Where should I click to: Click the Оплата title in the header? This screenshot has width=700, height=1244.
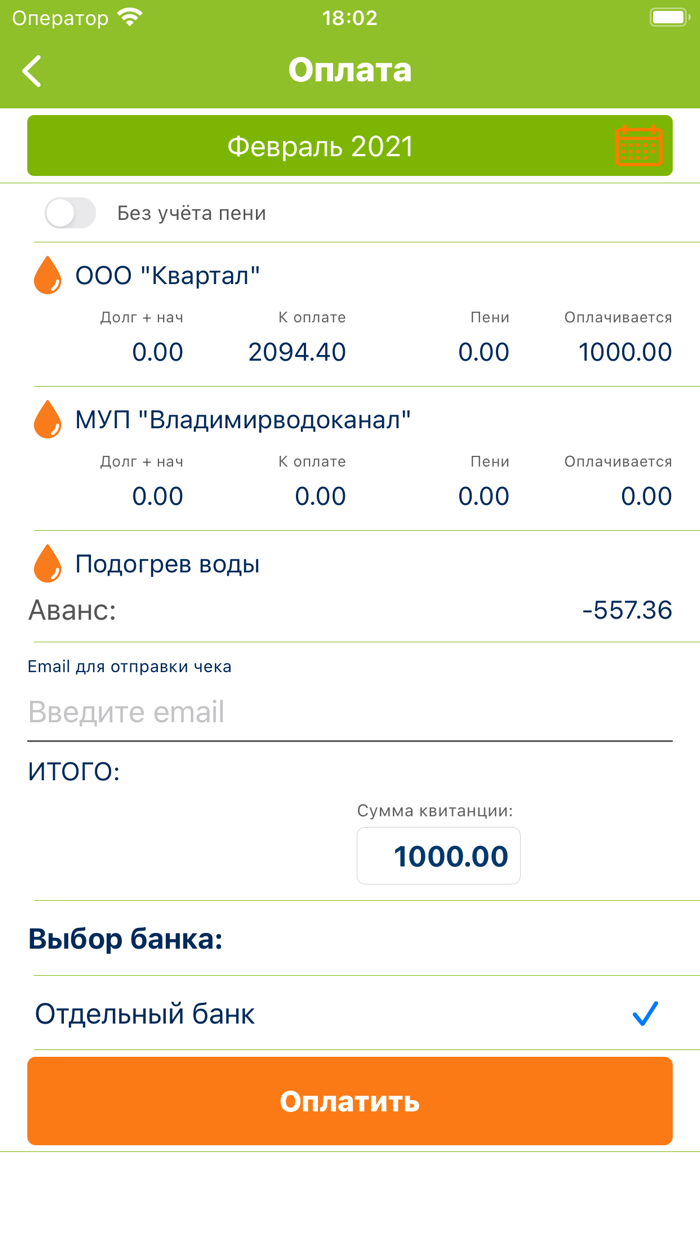(349, 70)
